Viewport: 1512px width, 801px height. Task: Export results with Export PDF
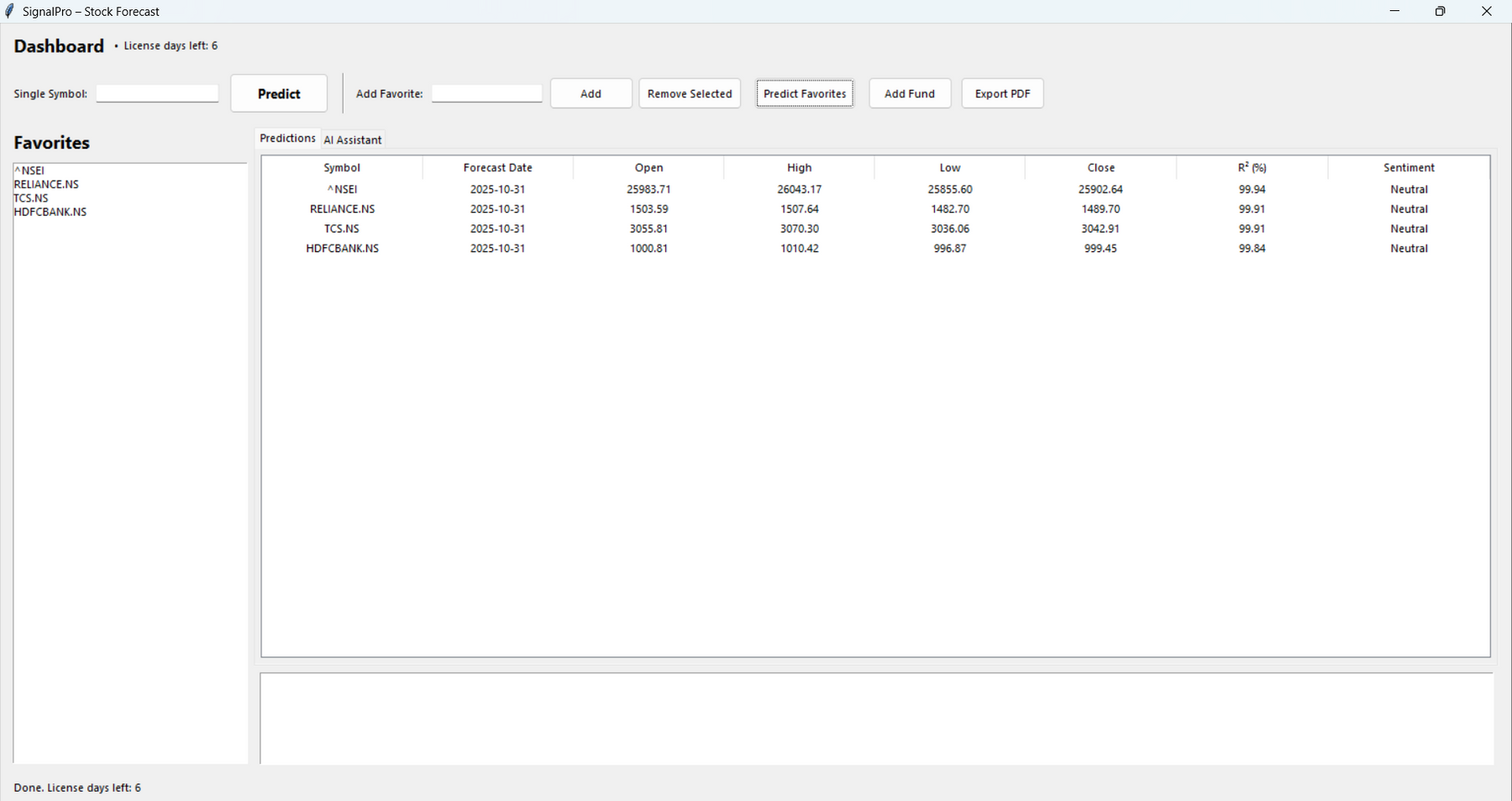(x=1002, y=93)
